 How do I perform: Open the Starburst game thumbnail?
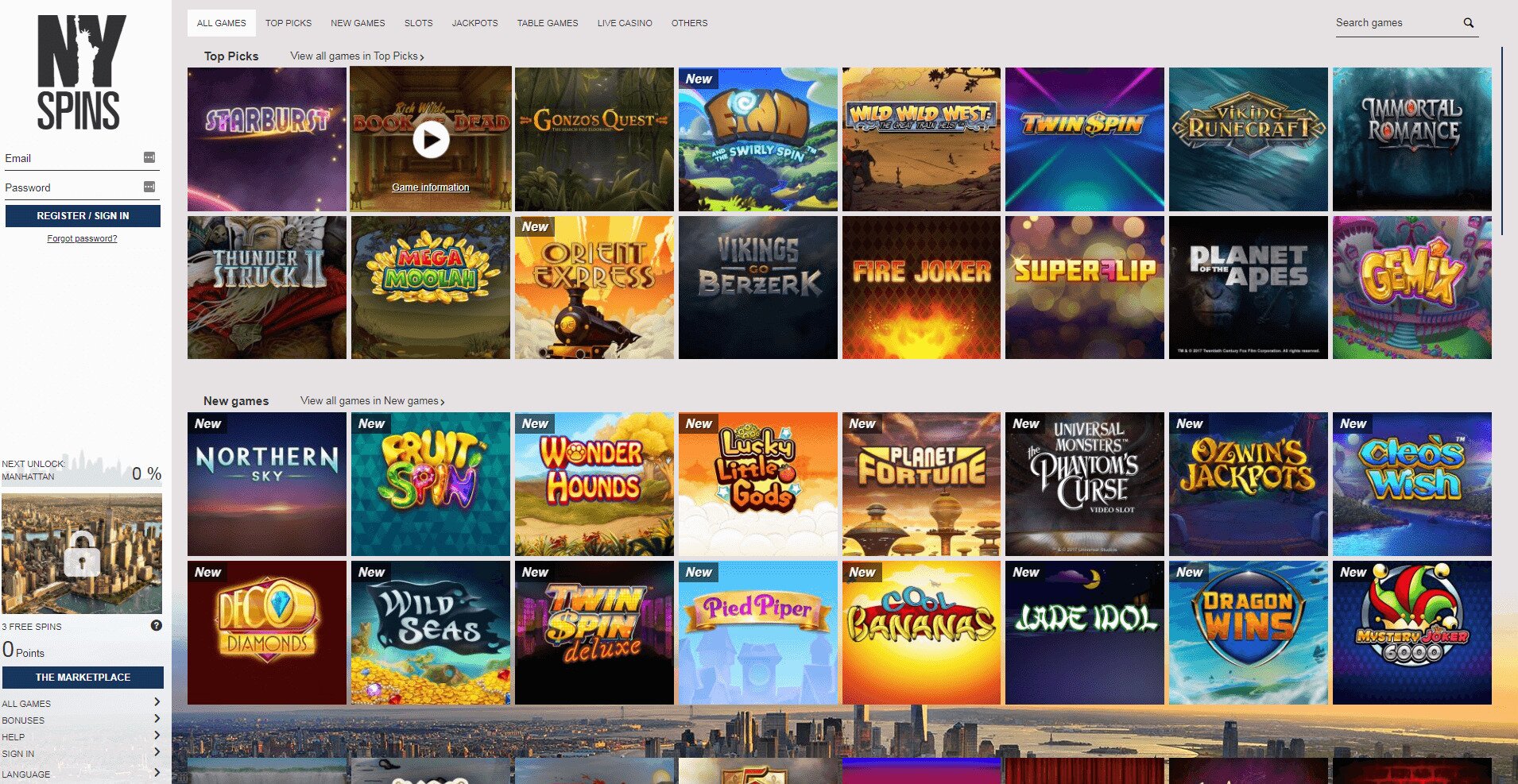(266, 137)
